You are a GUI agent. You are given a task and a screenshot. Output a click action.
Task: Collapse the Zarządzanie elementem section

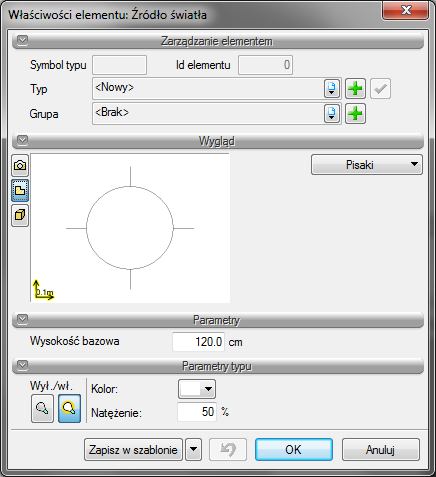click(x=23, y=41)
